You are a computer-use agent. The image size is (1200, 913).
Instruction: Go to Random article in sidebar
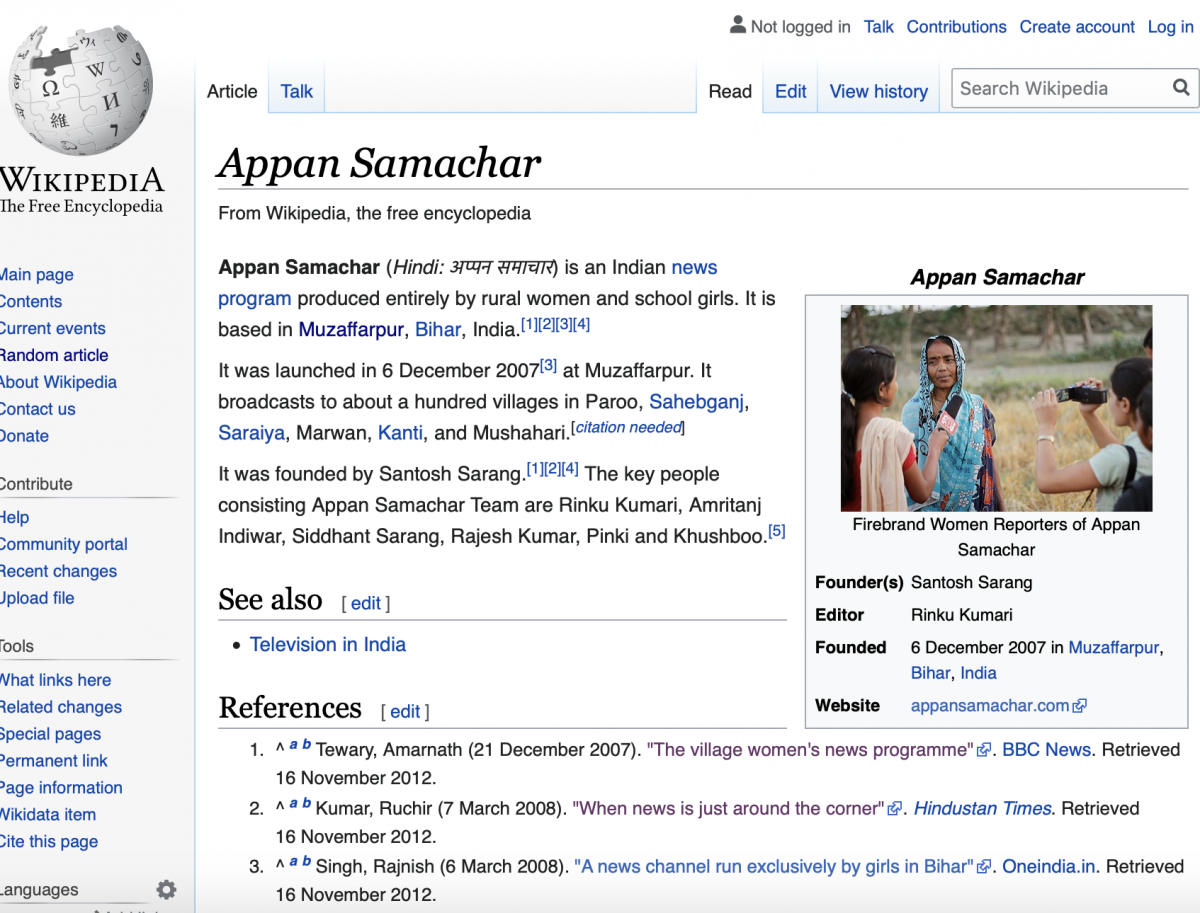tap(54, 355)
